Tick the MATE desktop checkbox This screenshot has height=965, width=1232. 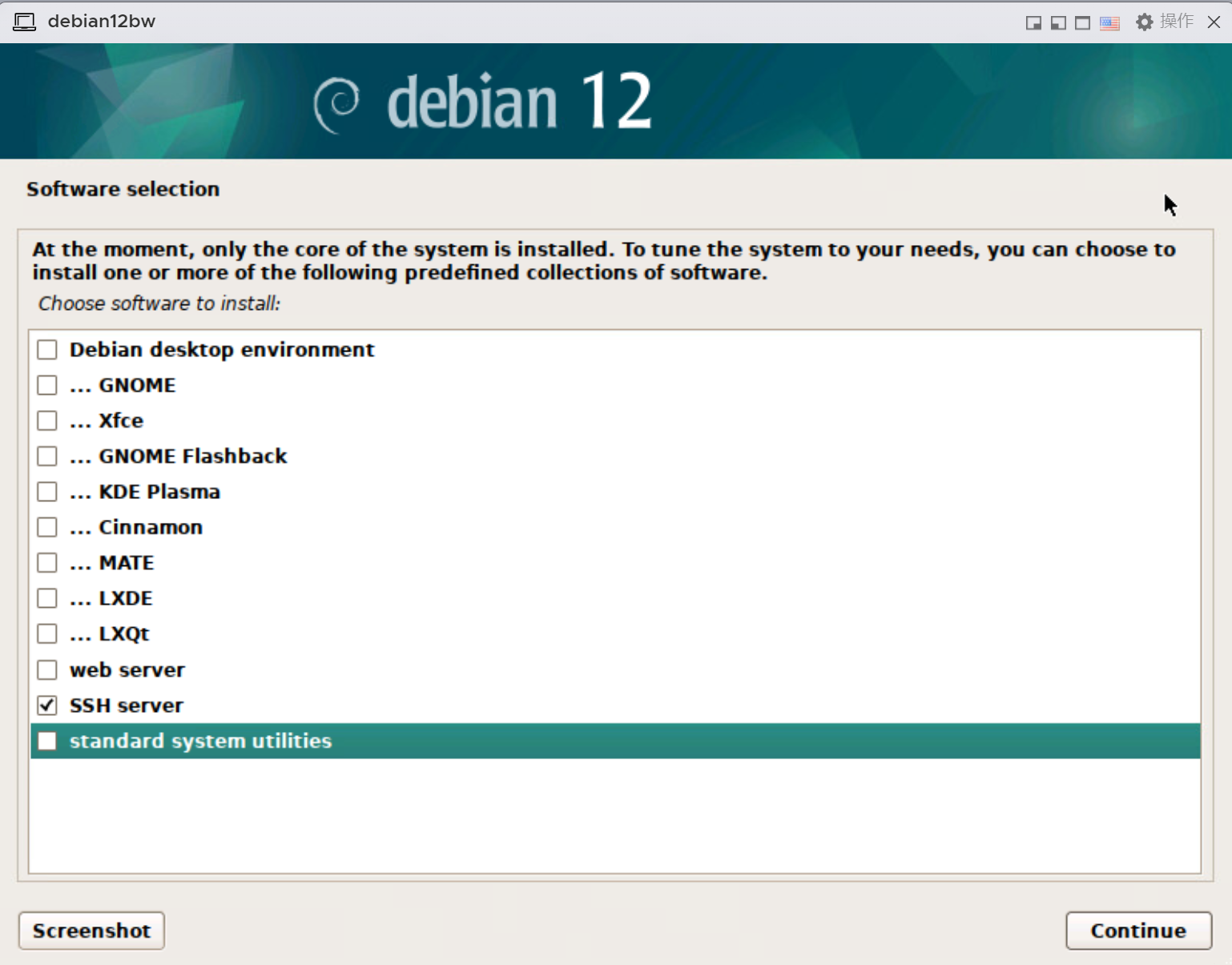click(x=47, y=563)
